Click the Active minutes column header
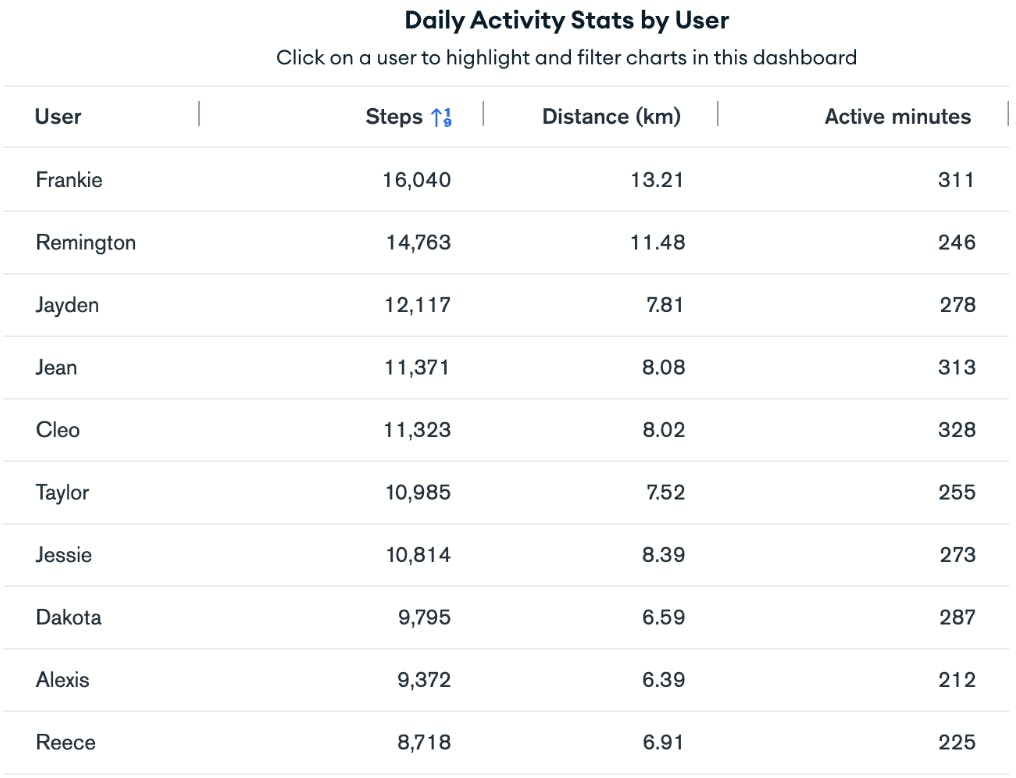Image resolution: width=1016 pixels, height=778 pixels. pos(897,117)
